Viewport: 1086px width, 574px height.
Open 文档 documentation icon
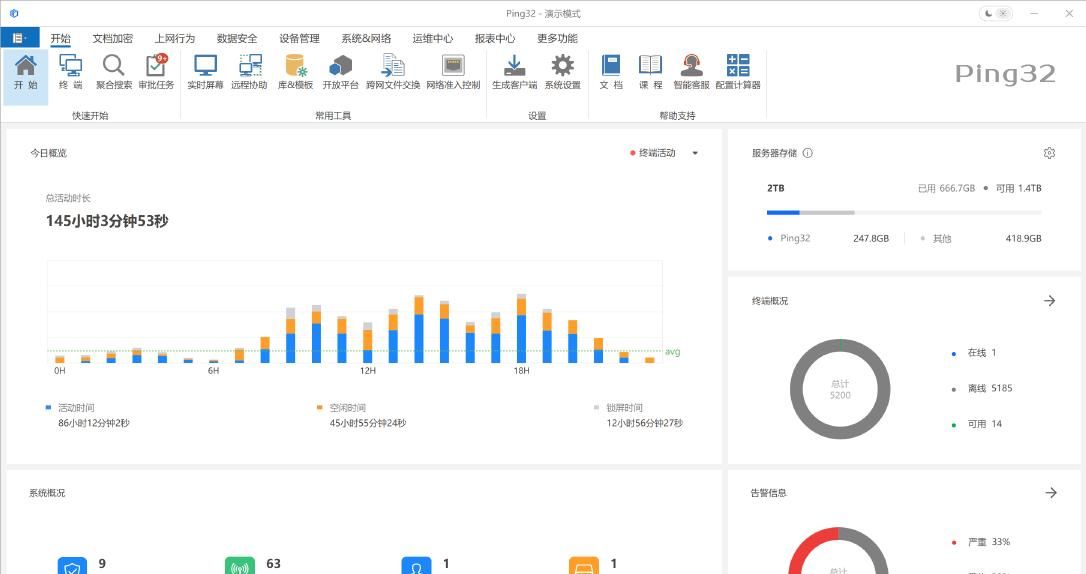611,72
